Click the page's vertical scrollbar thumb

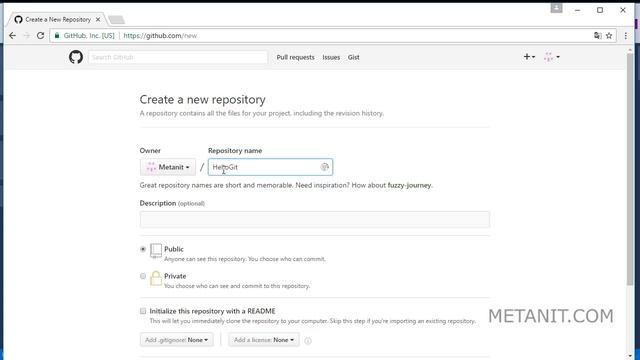pyautogui.click(x=630, y=169)
